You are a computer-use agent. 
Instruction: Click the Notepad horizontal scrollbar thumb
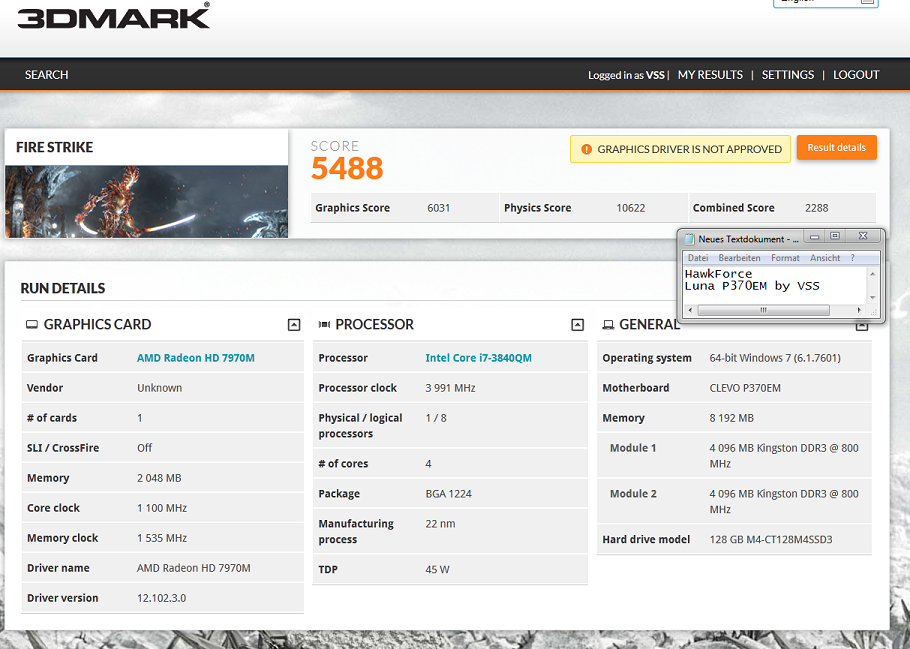763,310
